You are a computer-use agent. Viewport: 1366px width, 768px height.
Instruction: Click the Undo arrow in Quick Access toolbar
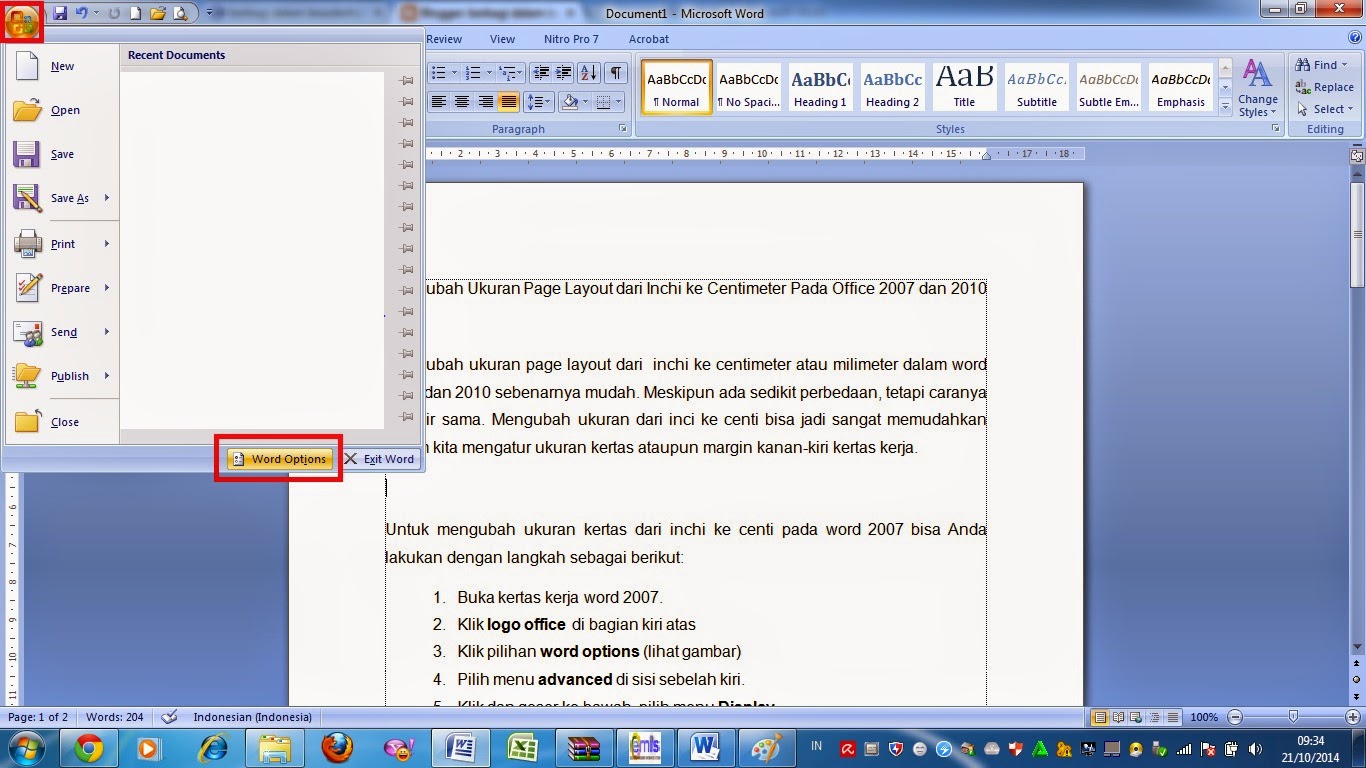click(82, 13)
